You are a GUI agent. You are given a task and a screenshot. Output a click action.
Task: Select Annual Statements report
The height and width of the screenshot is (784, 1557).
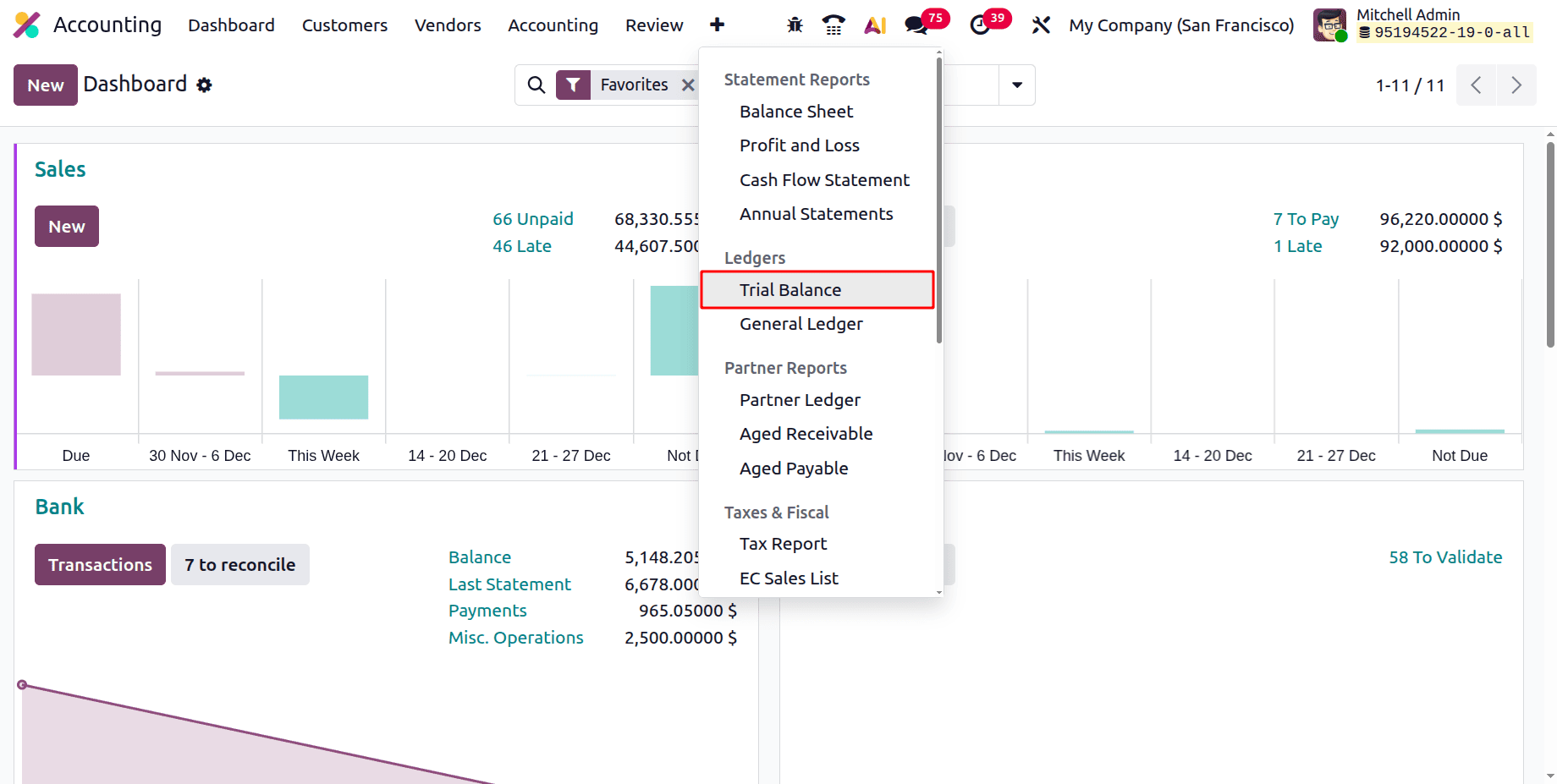point(817,214)
